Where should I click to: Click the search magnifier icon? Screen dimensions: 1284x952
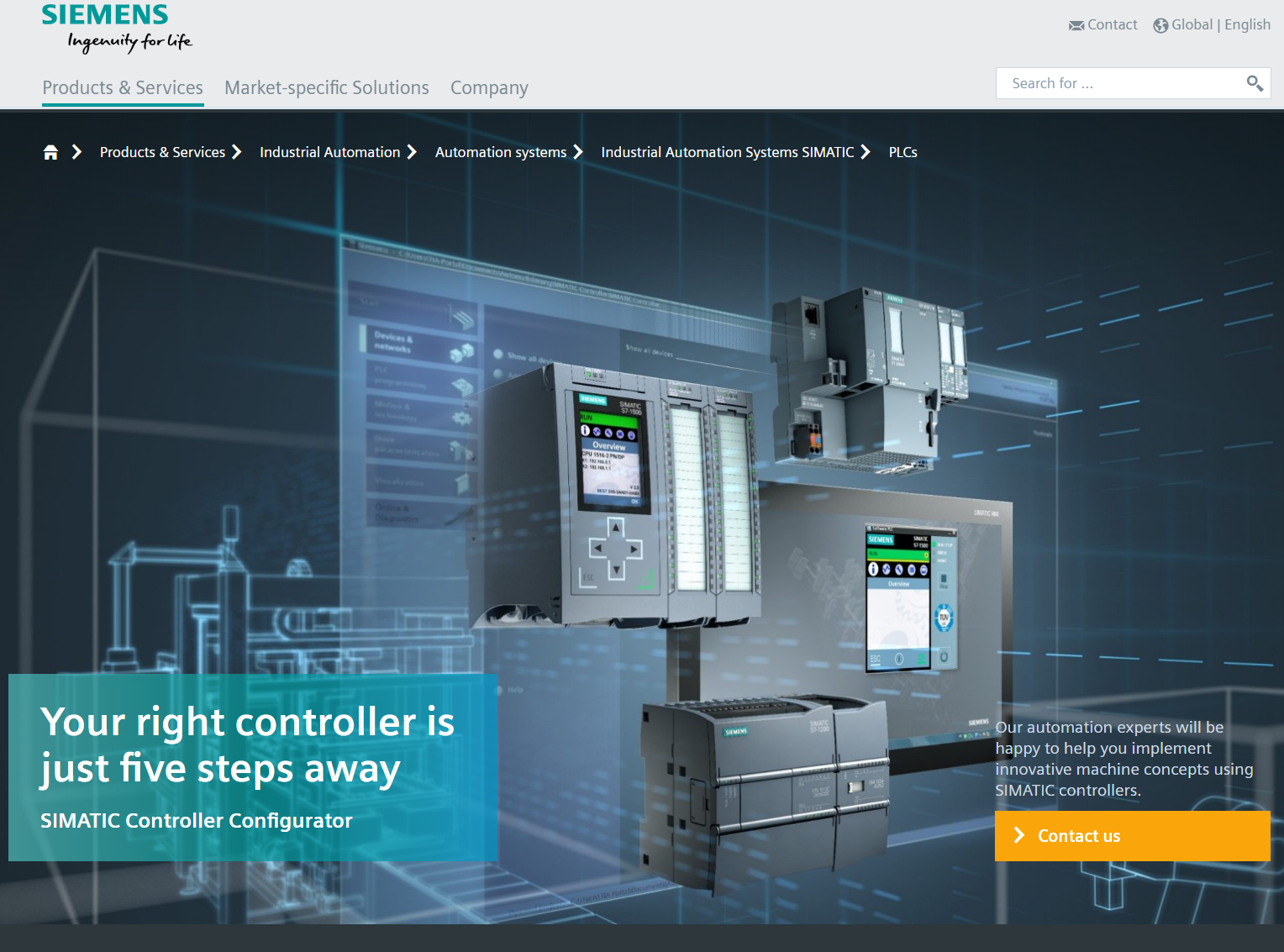coord(1254,83)
